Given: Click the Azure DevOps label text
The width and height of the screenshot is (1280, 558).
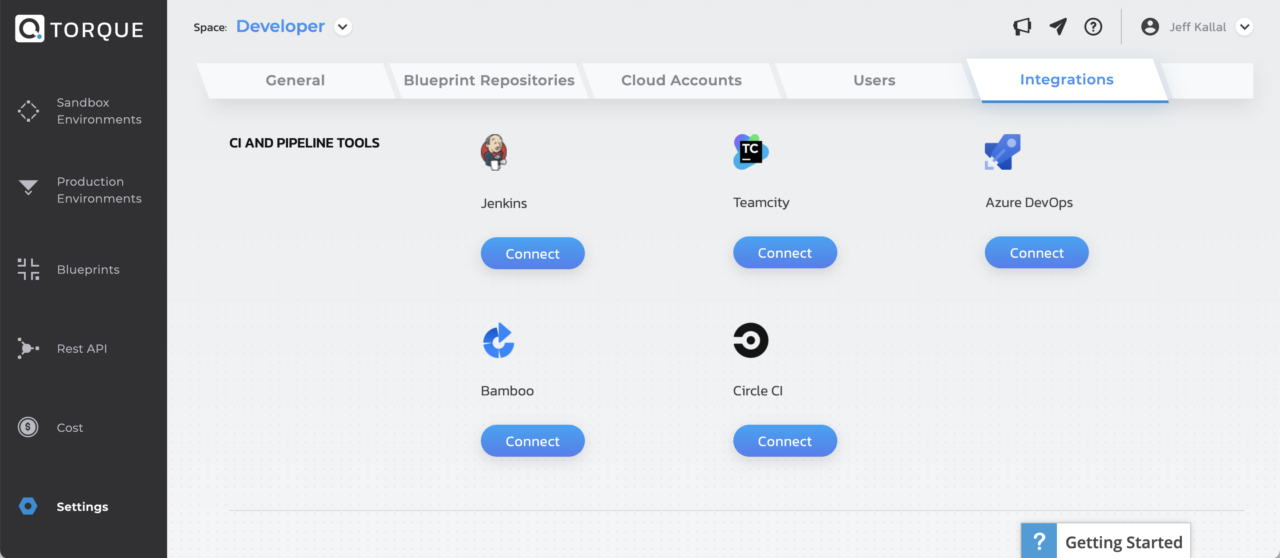Looking at the screenshot, I should [1029, 203].
